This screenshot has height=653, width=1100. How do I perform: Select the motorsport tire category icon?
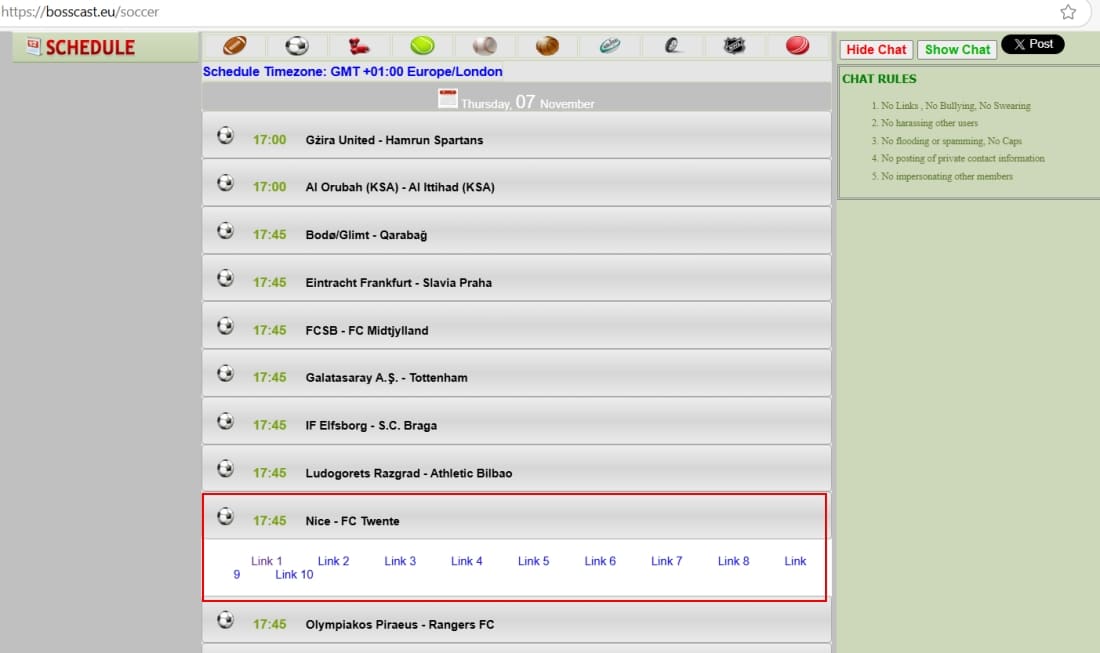click(672, 46)
